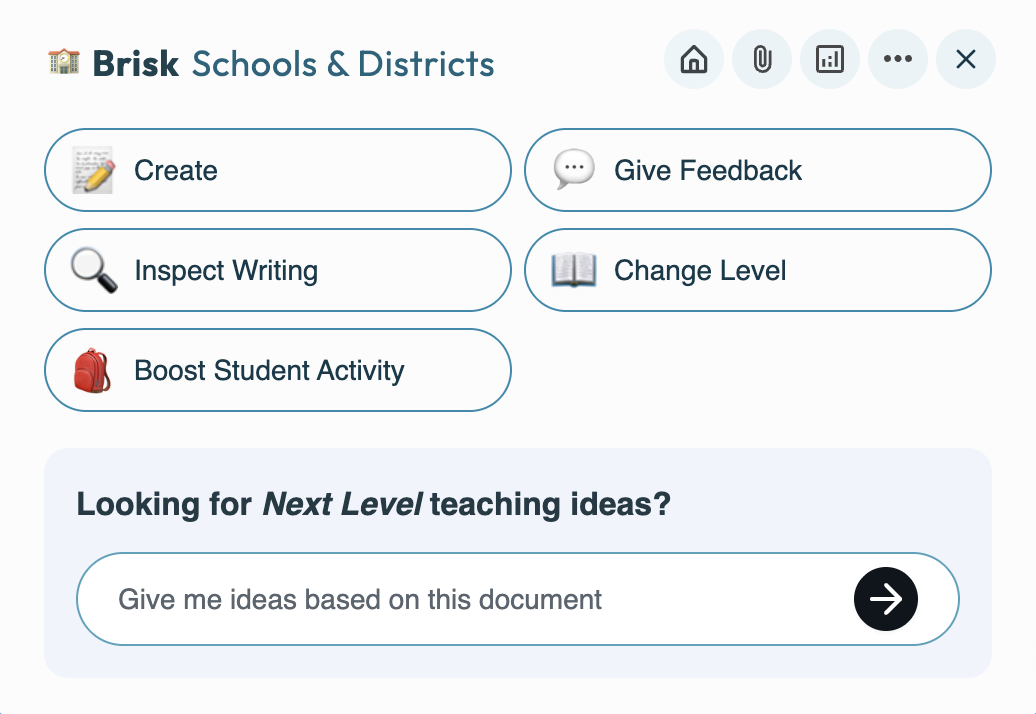Click the Schools & Districts label
The width and height of the screenshot is (1036, 714).
[343, 64]
